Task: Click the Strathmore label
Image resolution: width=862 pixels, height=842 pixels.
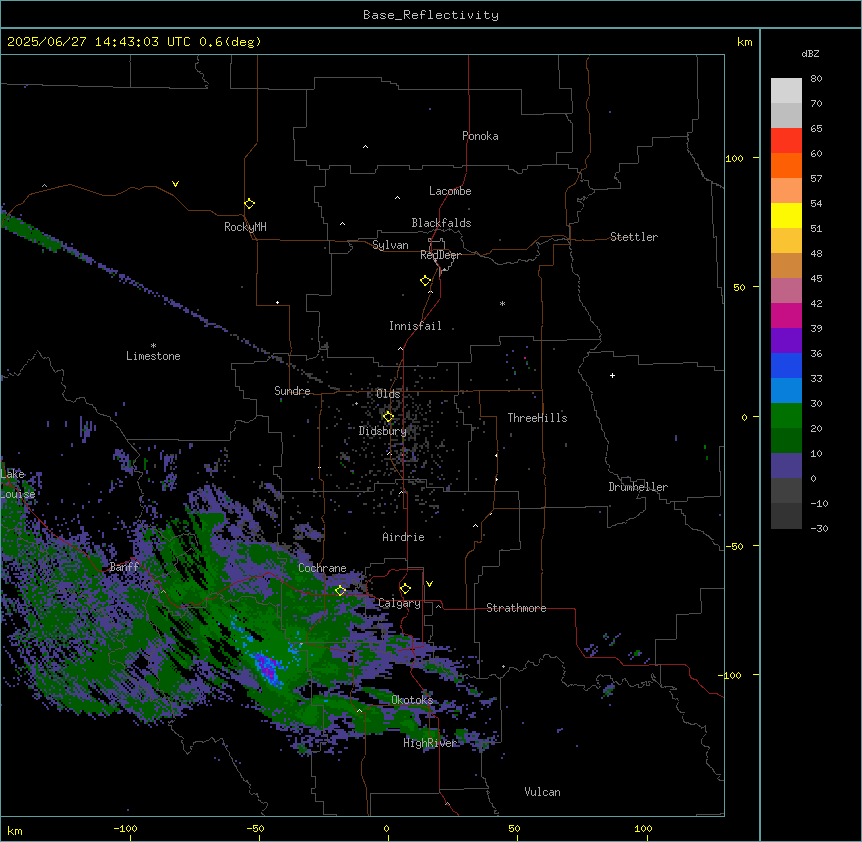Action: (516, 608)
